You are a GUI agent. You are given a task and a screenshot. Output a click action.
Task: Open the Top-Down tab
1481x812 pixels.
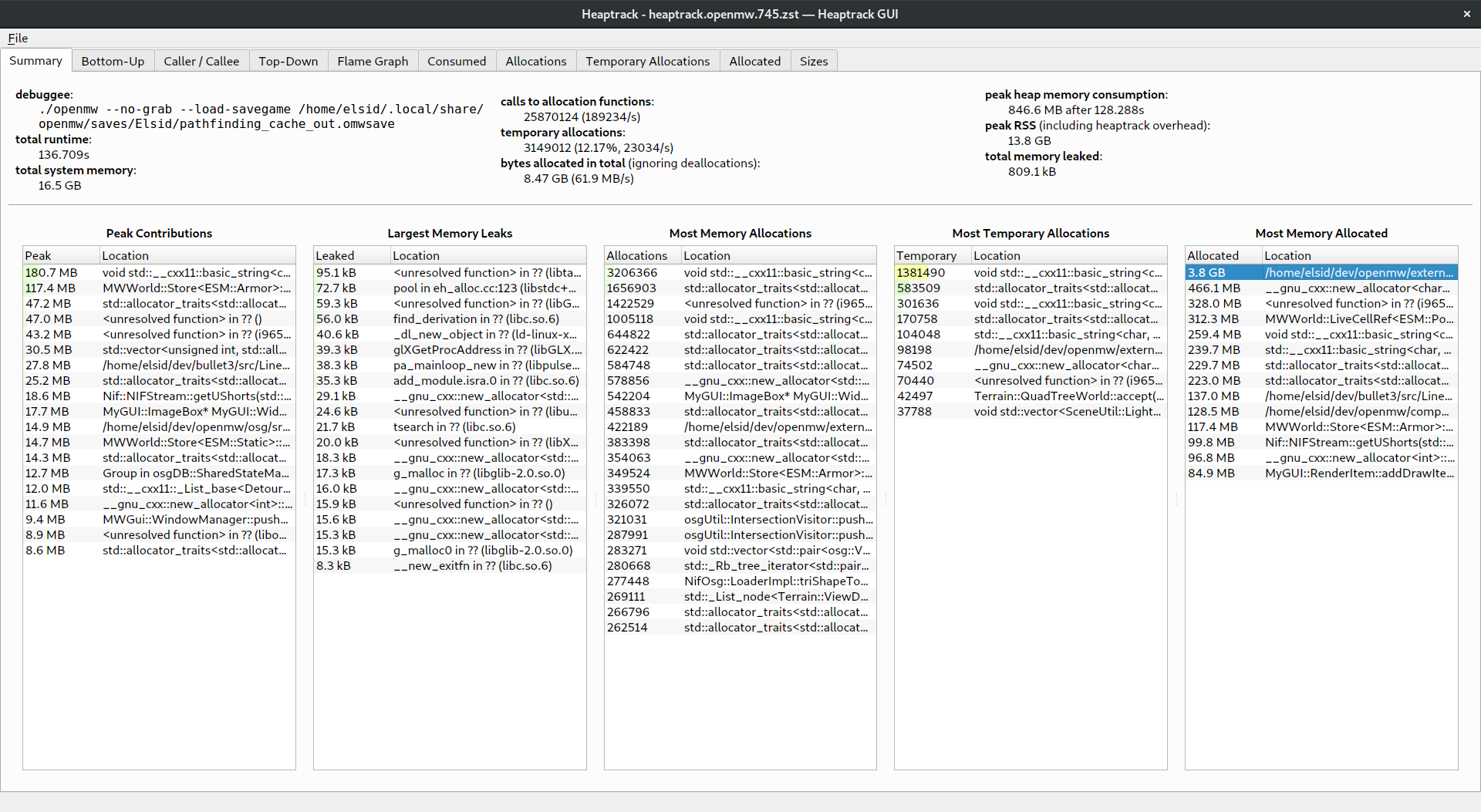[288, 61]
